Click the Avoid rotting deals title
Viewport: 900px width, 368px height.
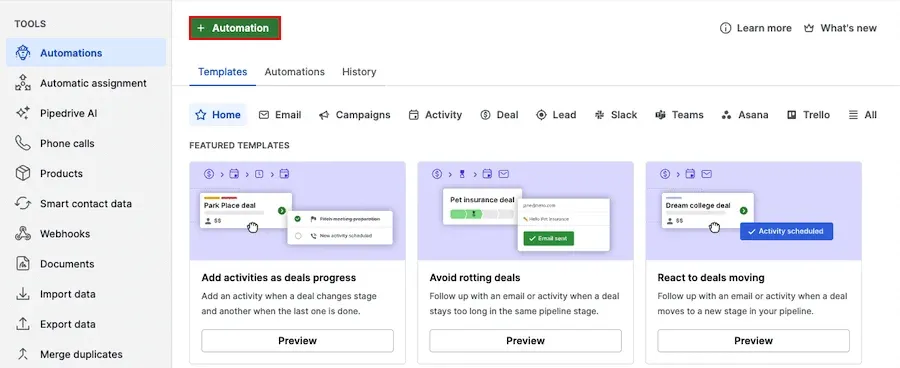[x=475, y=278]
